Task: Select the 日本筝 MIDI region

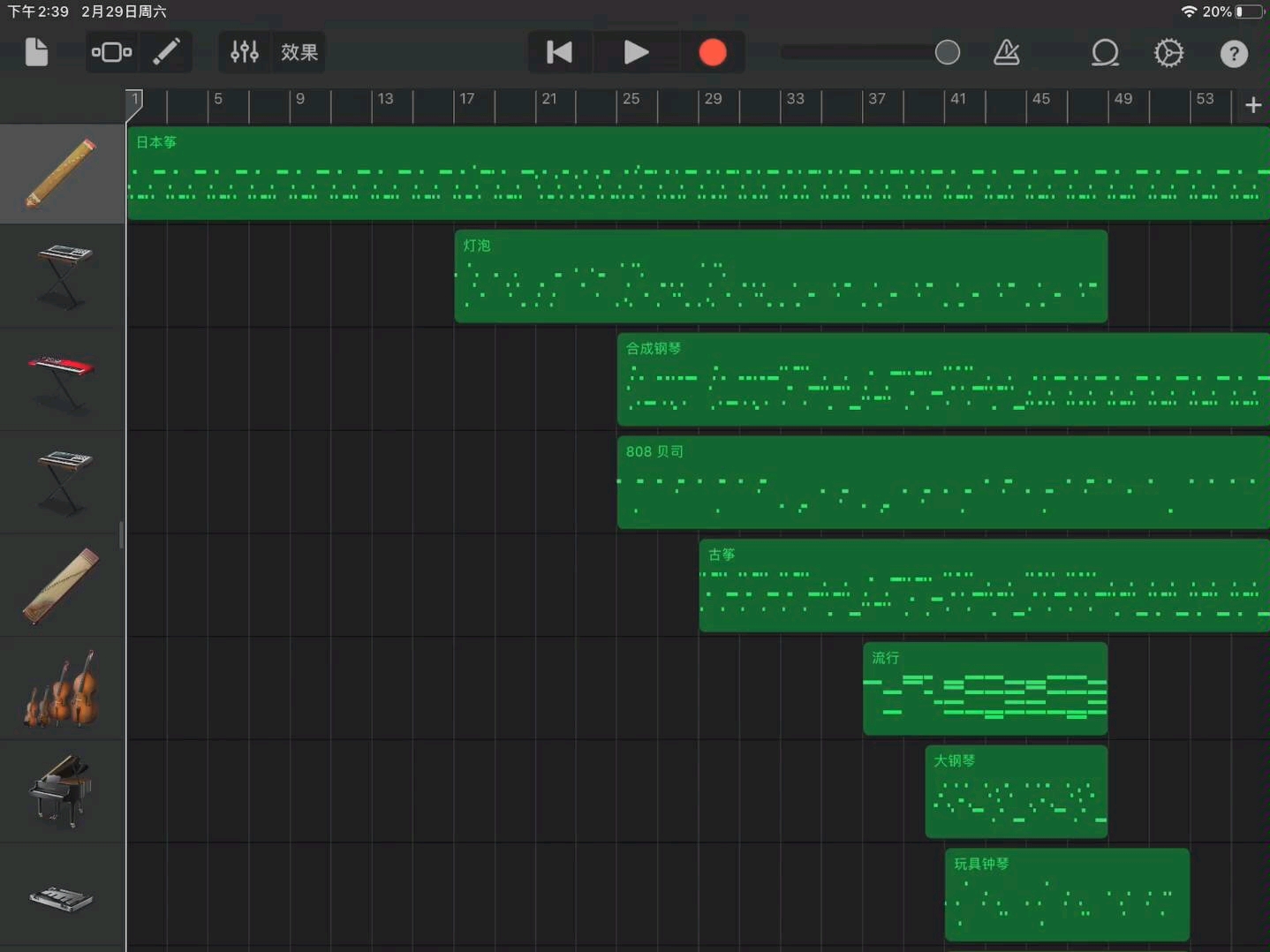Action: 699,173
